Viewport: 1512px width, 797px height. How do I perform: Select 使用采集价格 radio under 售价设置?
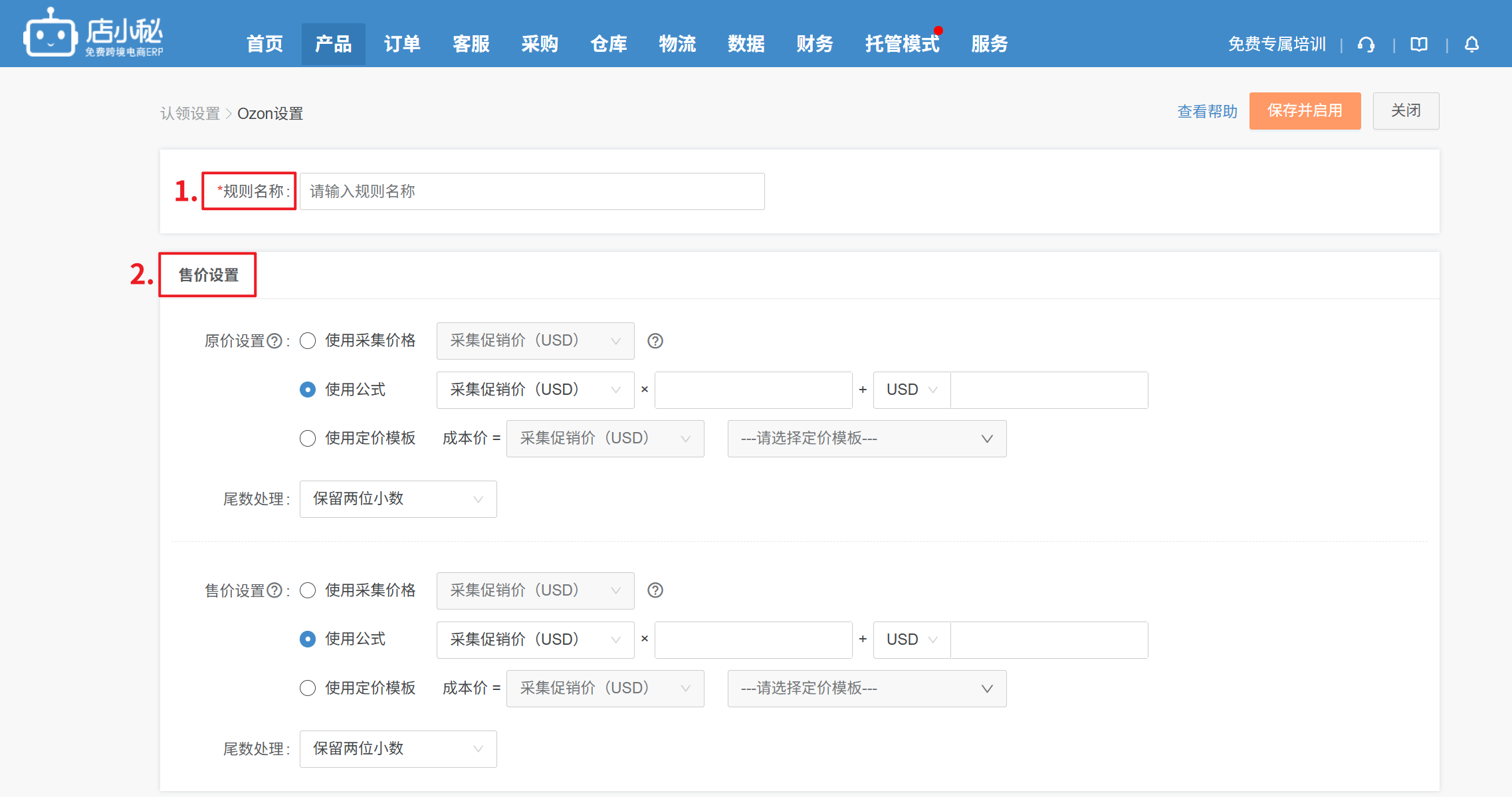(308, 590)
